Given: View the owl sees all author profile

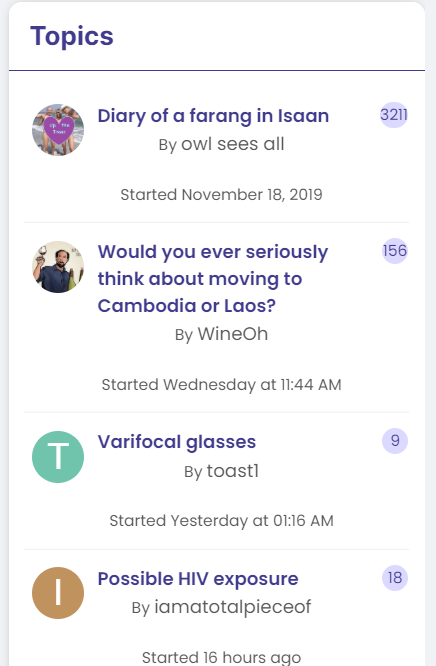Looking at the screenshot, I should (x=233, y=144).
